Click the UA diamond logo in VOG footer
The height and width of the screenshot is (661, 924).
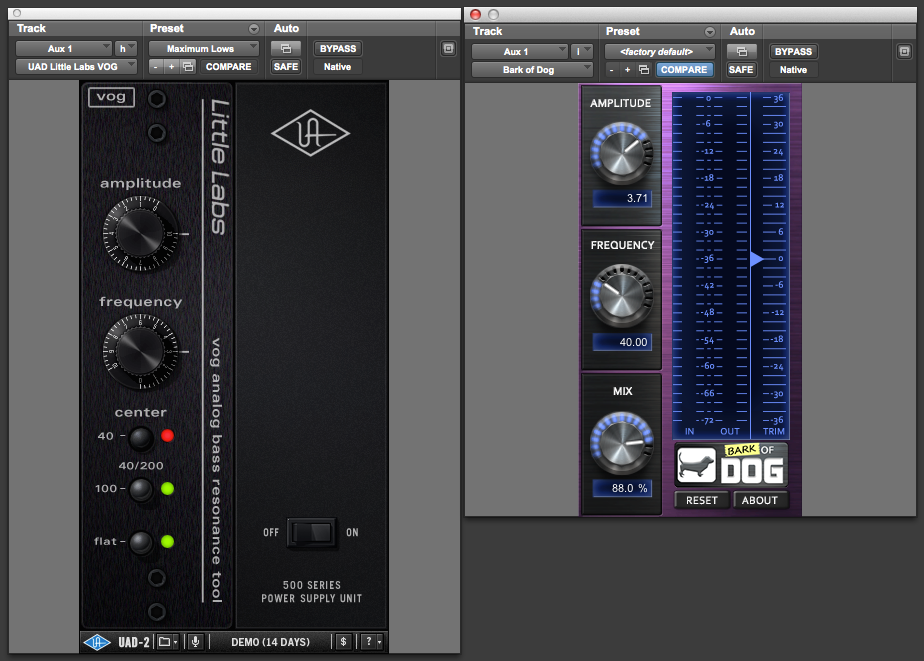pos(97,642)
